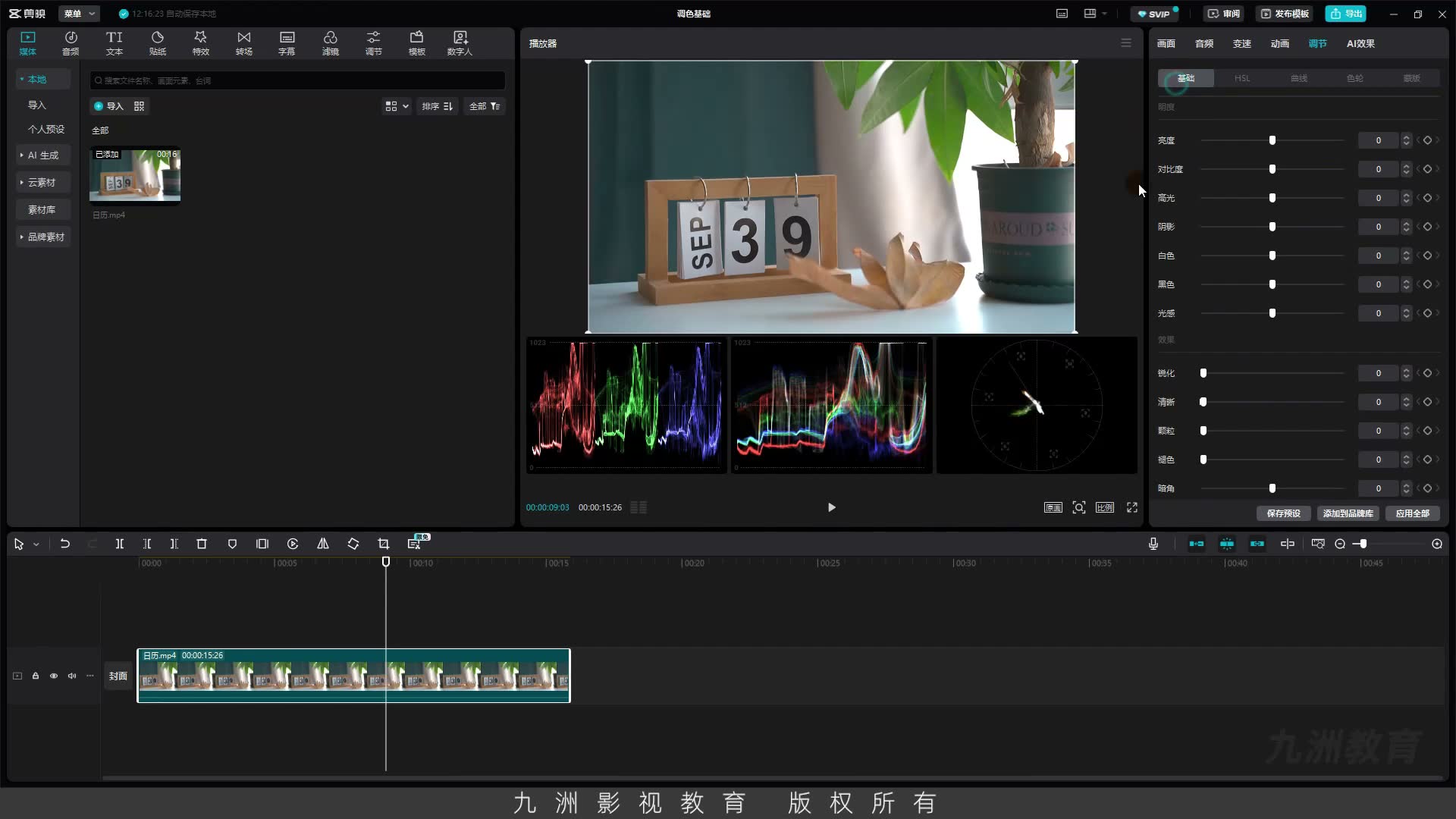Screen dimensions: 1456x819
Task: Open the 菜单 dropdown menu
Action: point(79,14)
